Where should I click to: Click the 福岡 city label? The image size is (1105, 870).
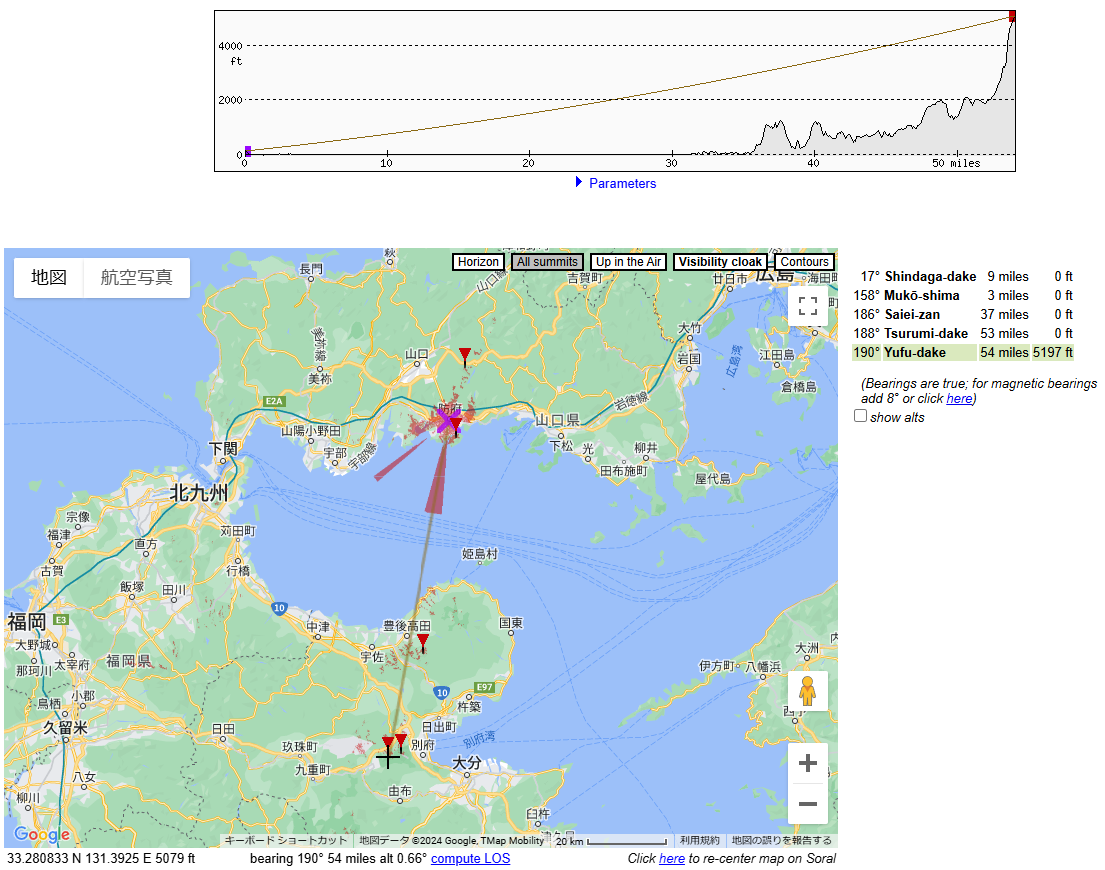click(x=27, y=622)
